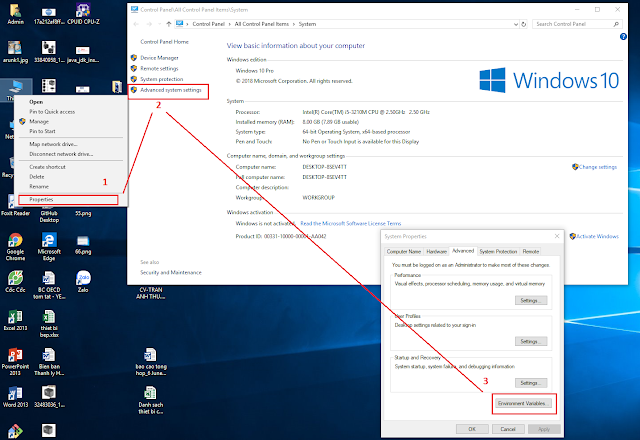640x440 pixels.
Task: Click the Change settings link
Action: tap(598, 167)
